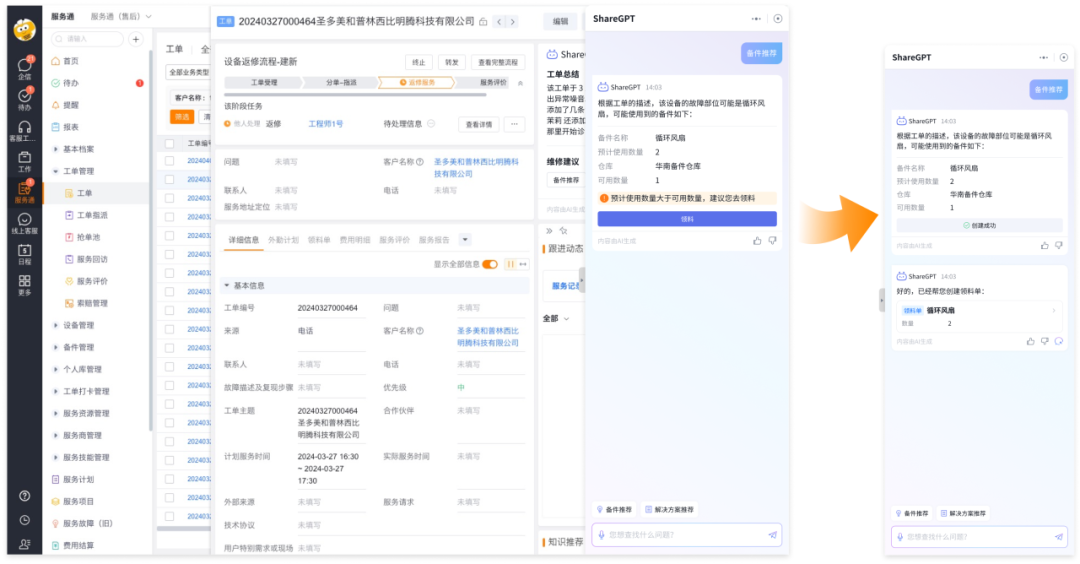Click the 查看详情 button
This screenshot has width=1080, height=564.
pyautogui.click(x=479, y=125)
